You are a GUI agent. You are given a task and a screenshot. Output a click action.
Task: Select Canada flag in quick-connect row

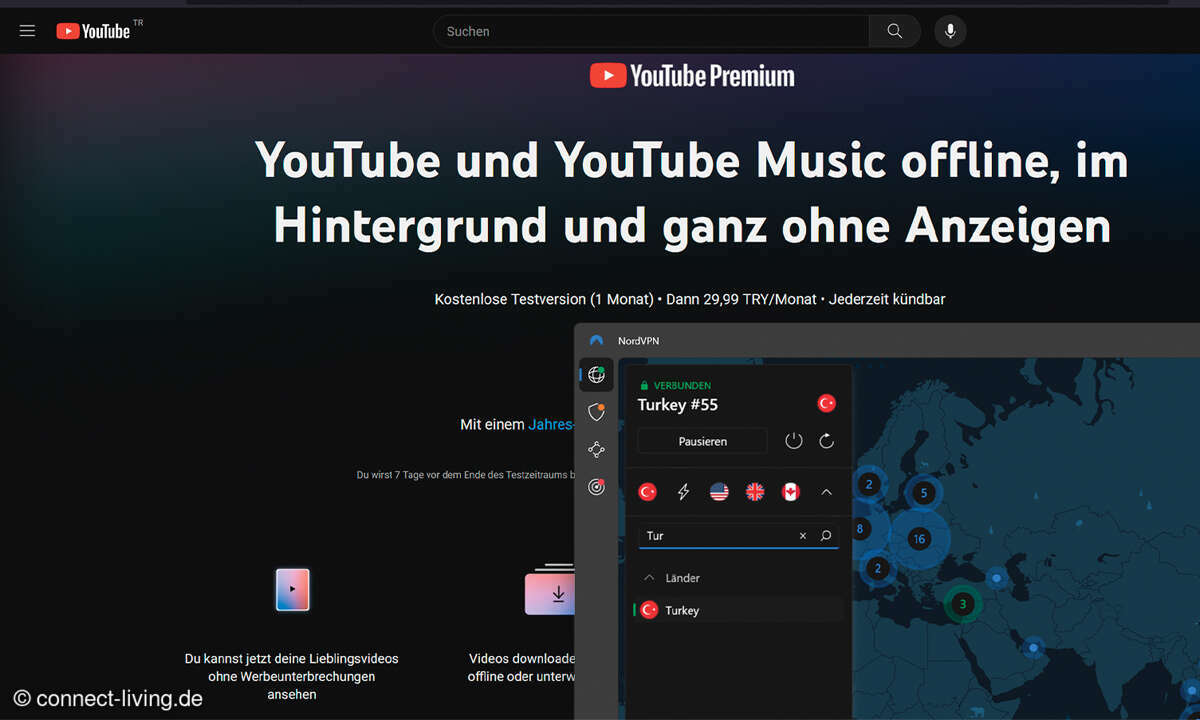pos(791,492)
